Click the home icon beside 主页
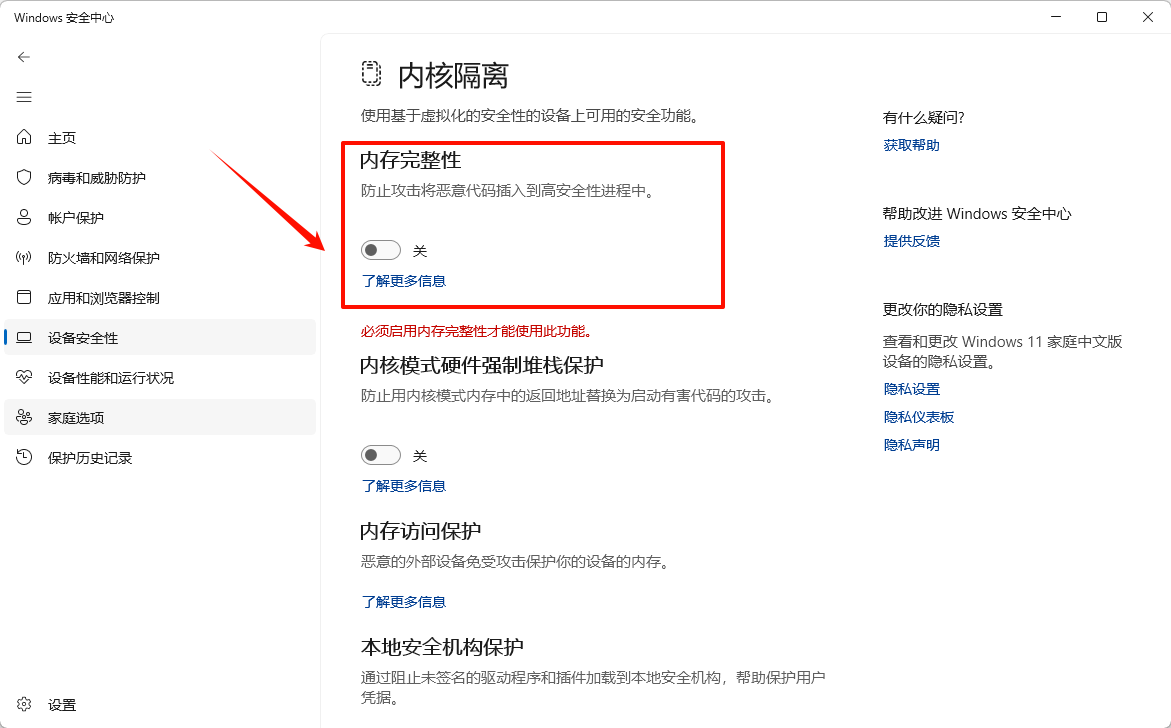 pyautogui.click(x=24, y=137)
